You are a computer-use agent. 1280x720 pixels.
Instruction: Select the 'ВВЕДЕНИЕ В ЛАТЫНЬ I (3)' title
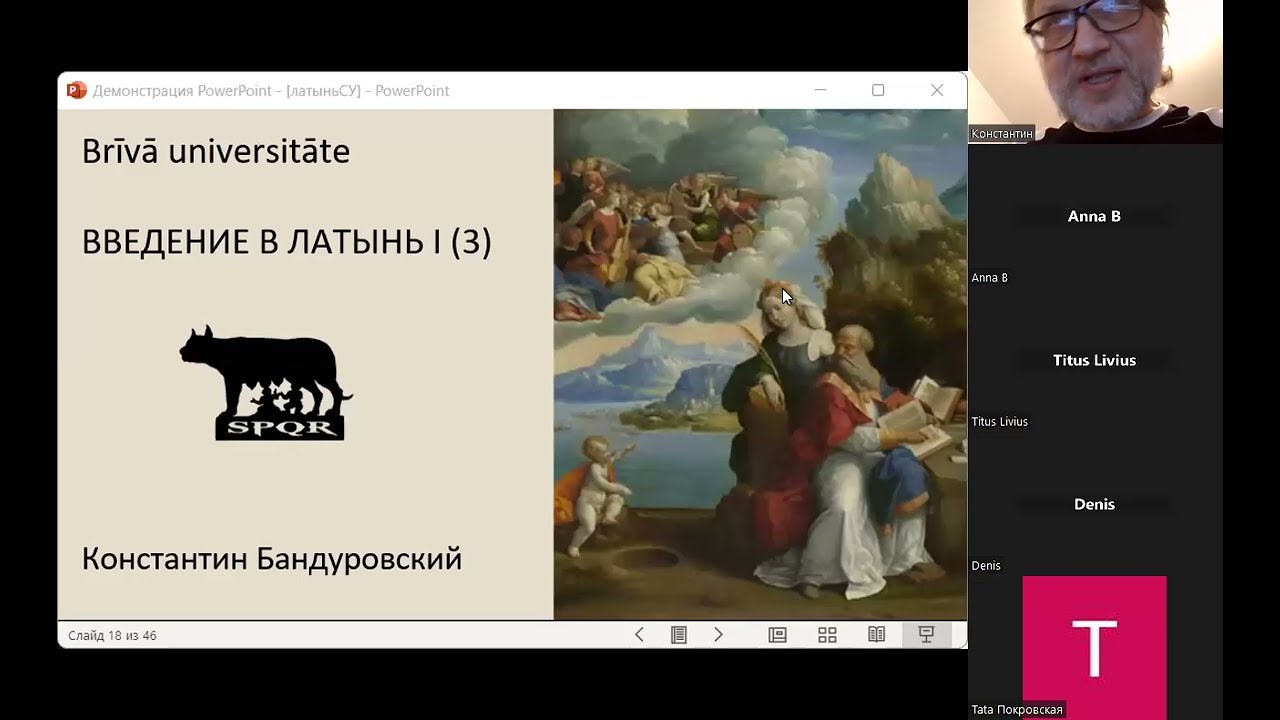click(287, 242)
